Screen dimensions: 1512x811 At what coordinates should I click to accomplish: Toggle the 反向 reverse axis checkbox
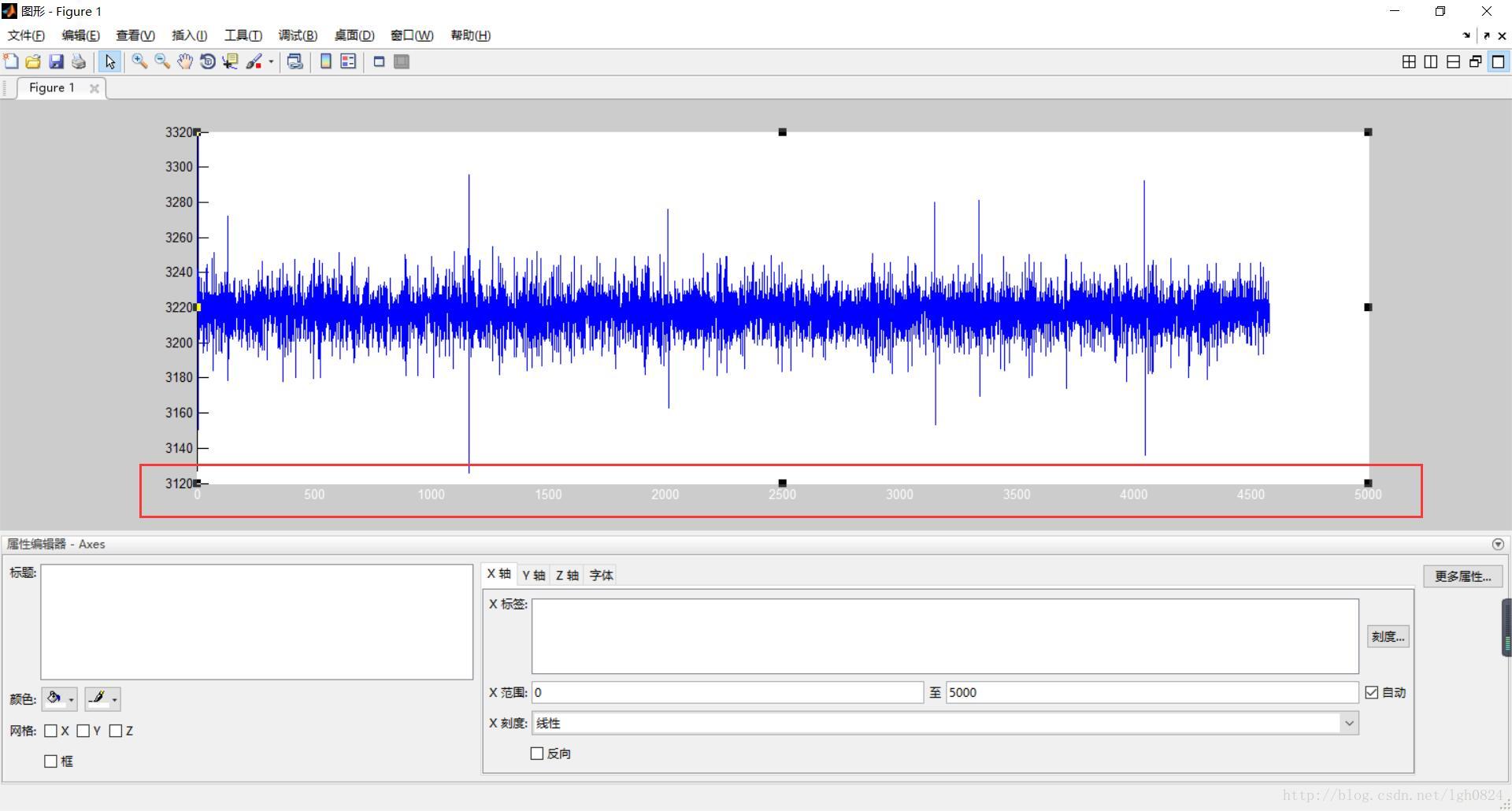[x=537, y=754]
